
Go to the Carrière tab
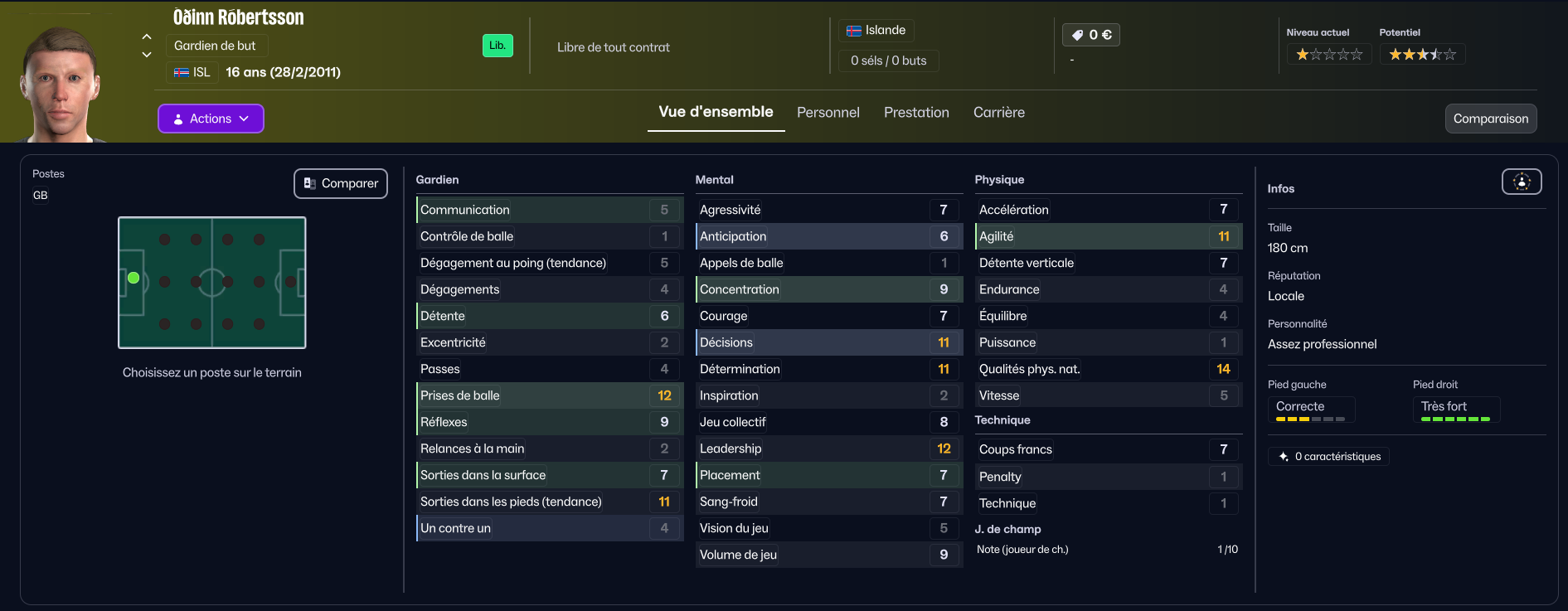[998, 113]
